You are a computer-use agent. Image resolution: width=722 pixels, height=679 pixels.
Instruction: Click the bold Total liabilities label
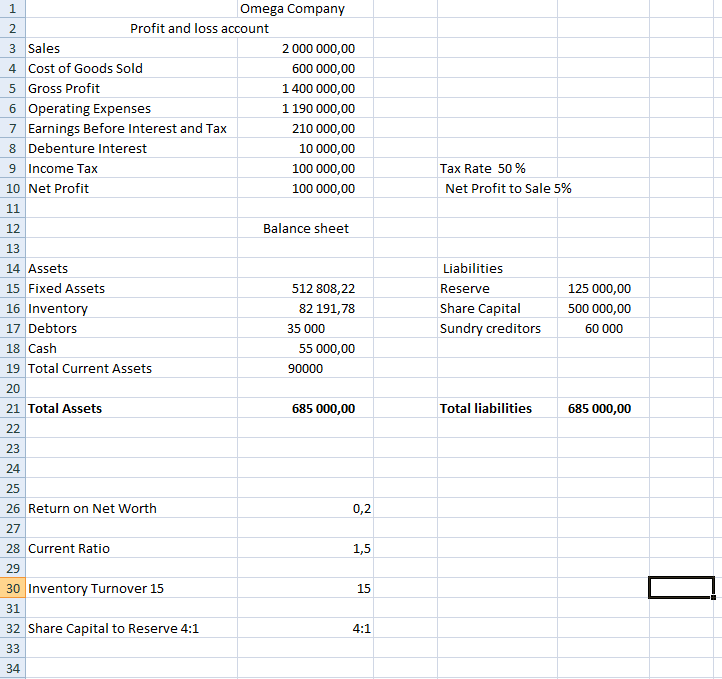[x=486, y=408]
